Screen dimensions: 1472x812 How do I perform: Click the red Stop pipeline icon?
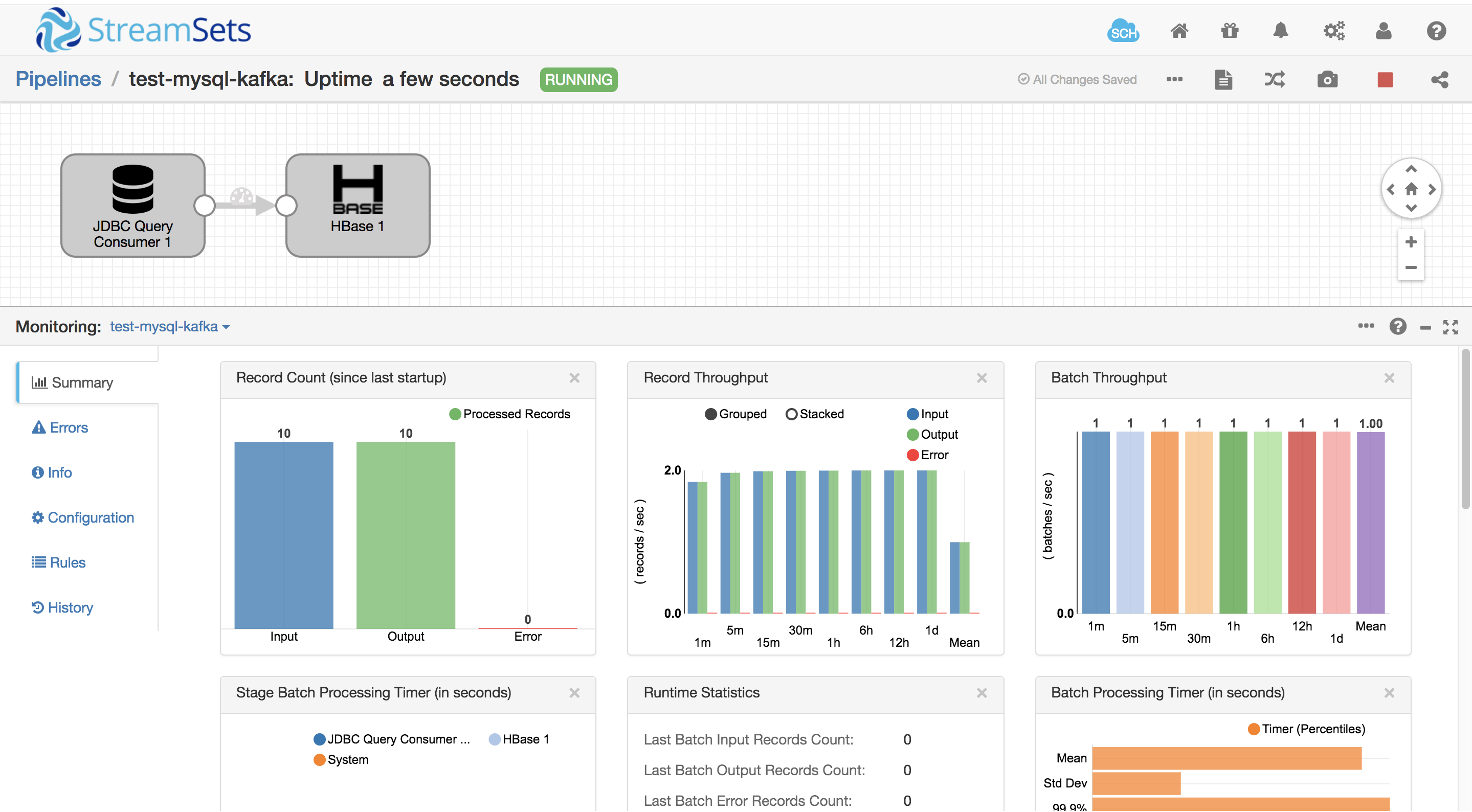(x=1385, y=79)
